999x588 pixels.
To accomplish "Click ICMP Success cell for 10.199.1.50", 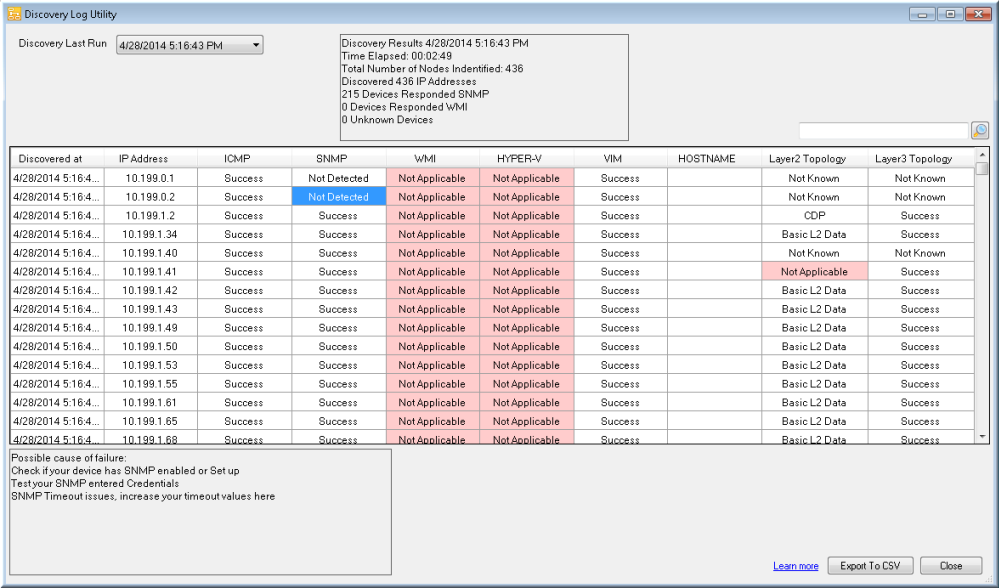I will [x=245, y=347].
